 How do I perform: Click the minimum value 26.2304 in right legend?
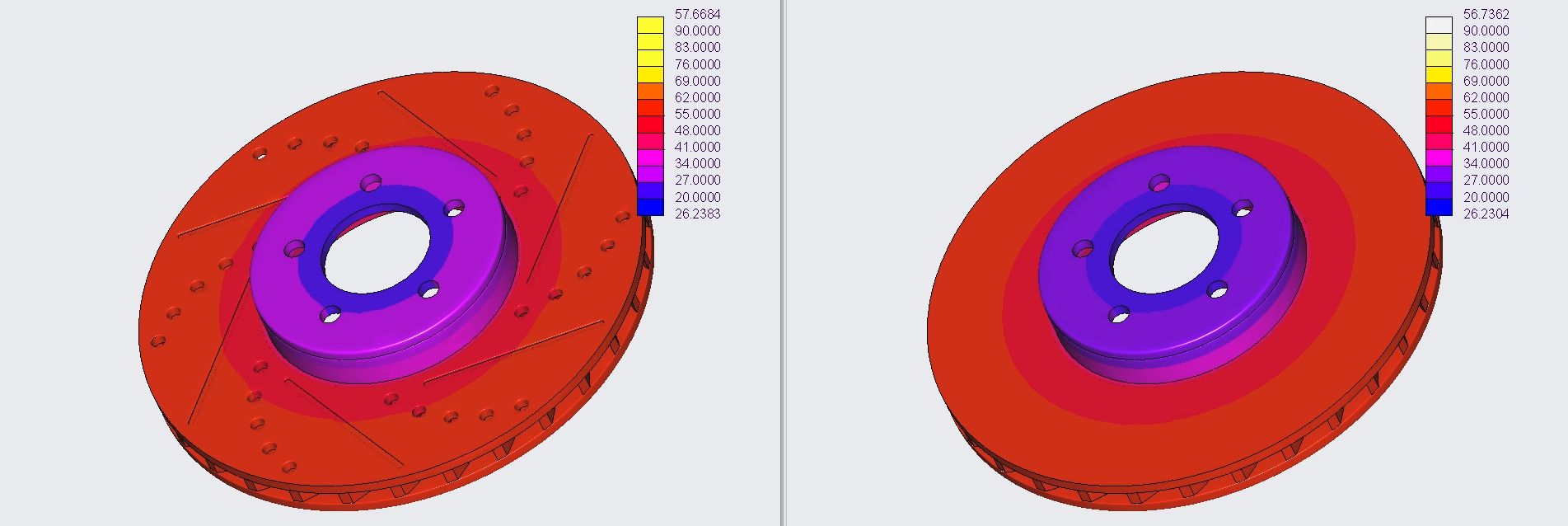tap(1486, 214)
